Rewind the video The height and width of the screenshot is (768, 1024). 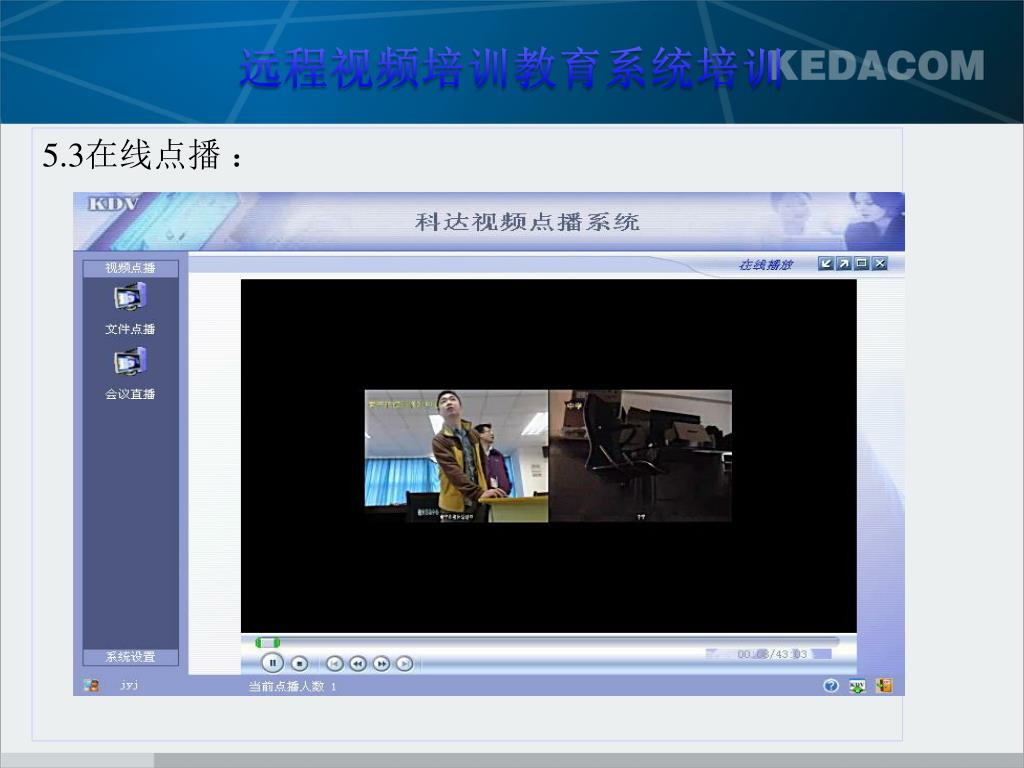pyautogui.click(x=358, y=664)
